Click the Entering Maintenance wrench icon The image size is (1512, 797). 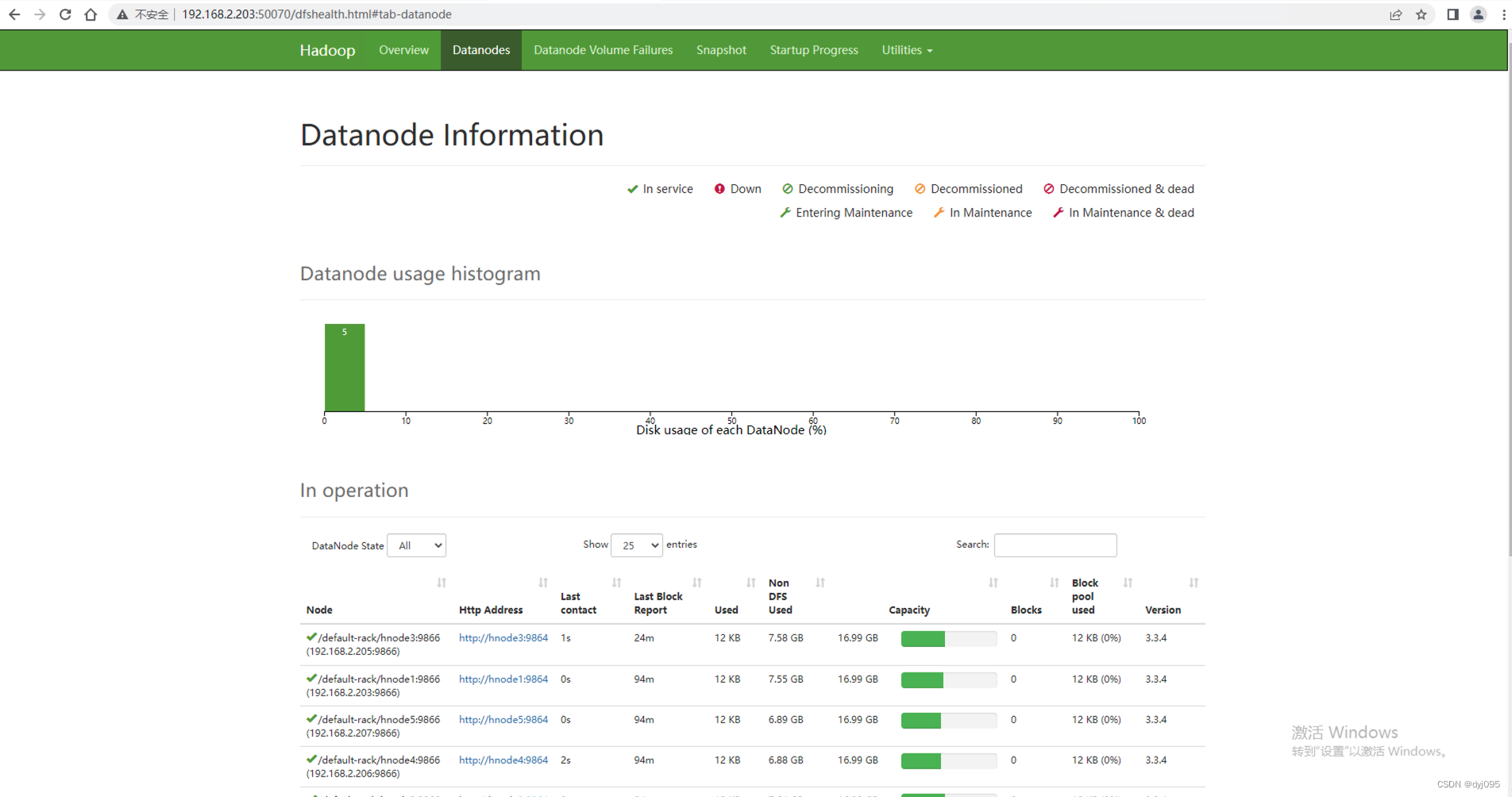(x=785, y=213)
